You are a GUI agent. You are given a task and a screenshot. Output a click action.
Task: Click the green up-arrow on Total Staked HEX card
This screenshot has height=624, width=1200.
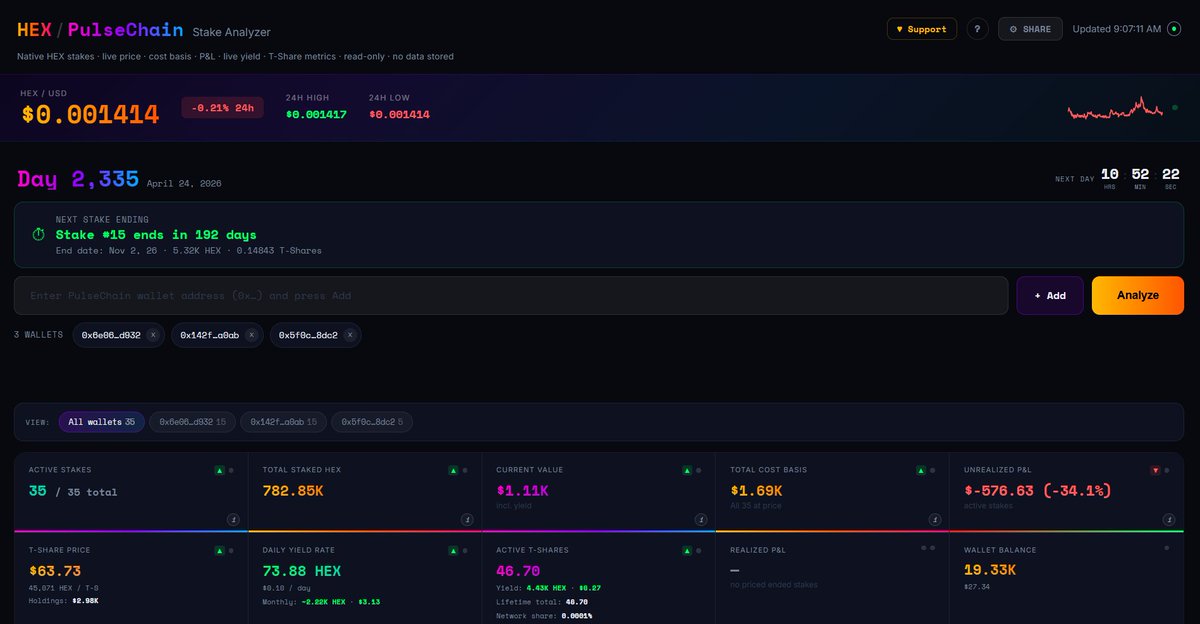coord(453,470)
